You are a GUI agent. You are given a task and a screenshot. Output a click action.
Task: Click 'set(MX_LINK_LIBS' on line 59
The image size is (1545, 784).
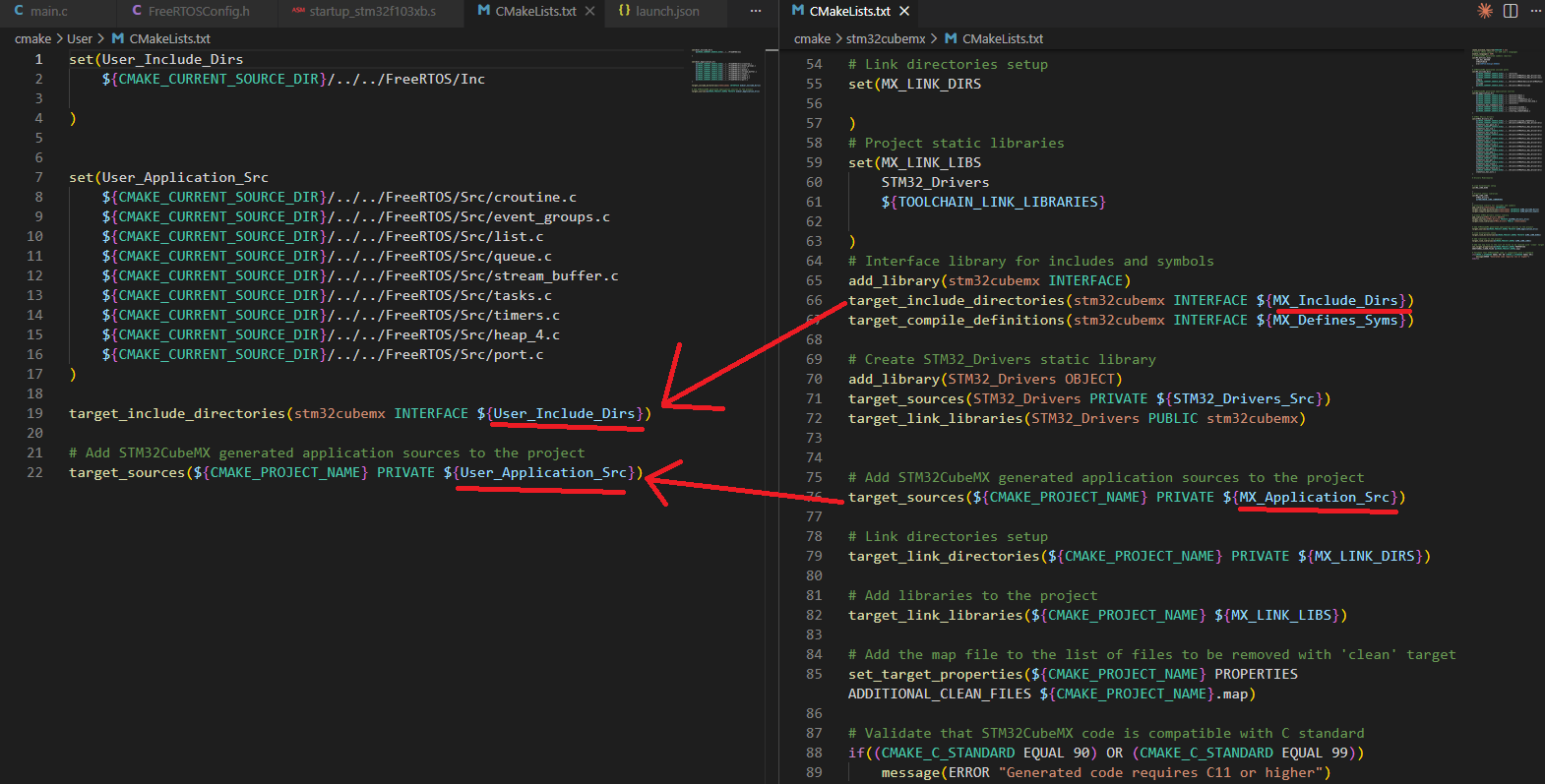[x=914, y=162]
